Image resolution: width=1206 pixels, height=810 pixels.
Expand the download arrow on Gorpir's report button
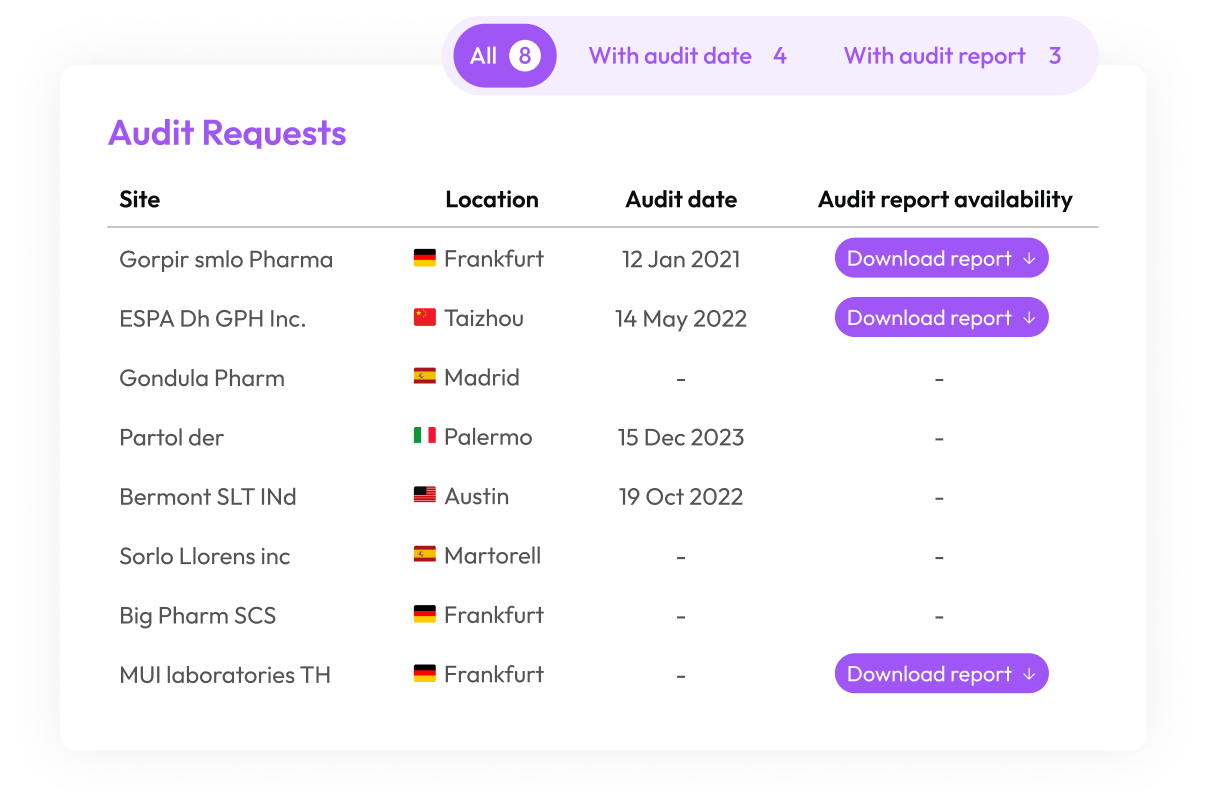1029,258
